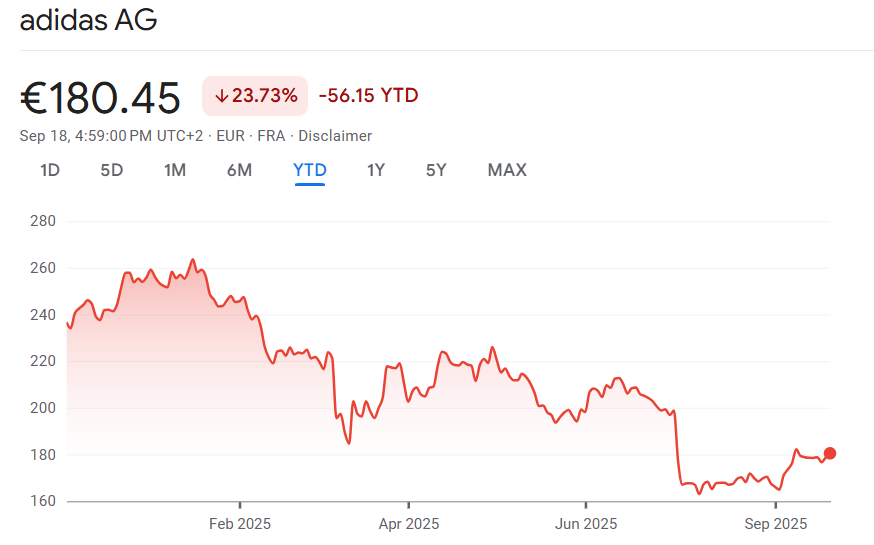The width and height of the screenshot is (874, 545).
Task: View the 1Y chart range
Action: tap(376, 170)
